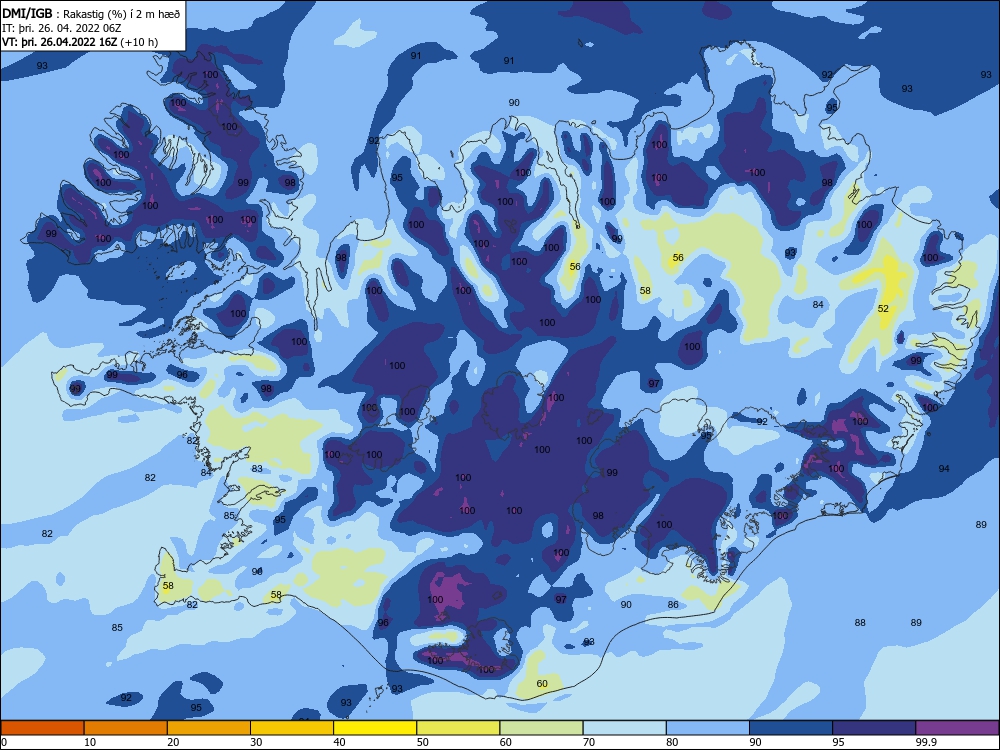Image resolution: width=1000 pixels, height=750 pixels.
Task: Click the '83' humidity value on the map
Action: pos(257,469)
